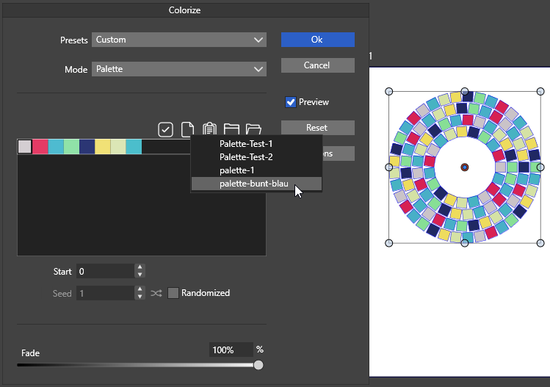Click the blank page new-palette icon
Screen dimensions: 550x387
pyautogui.click(x=187, y=129)
